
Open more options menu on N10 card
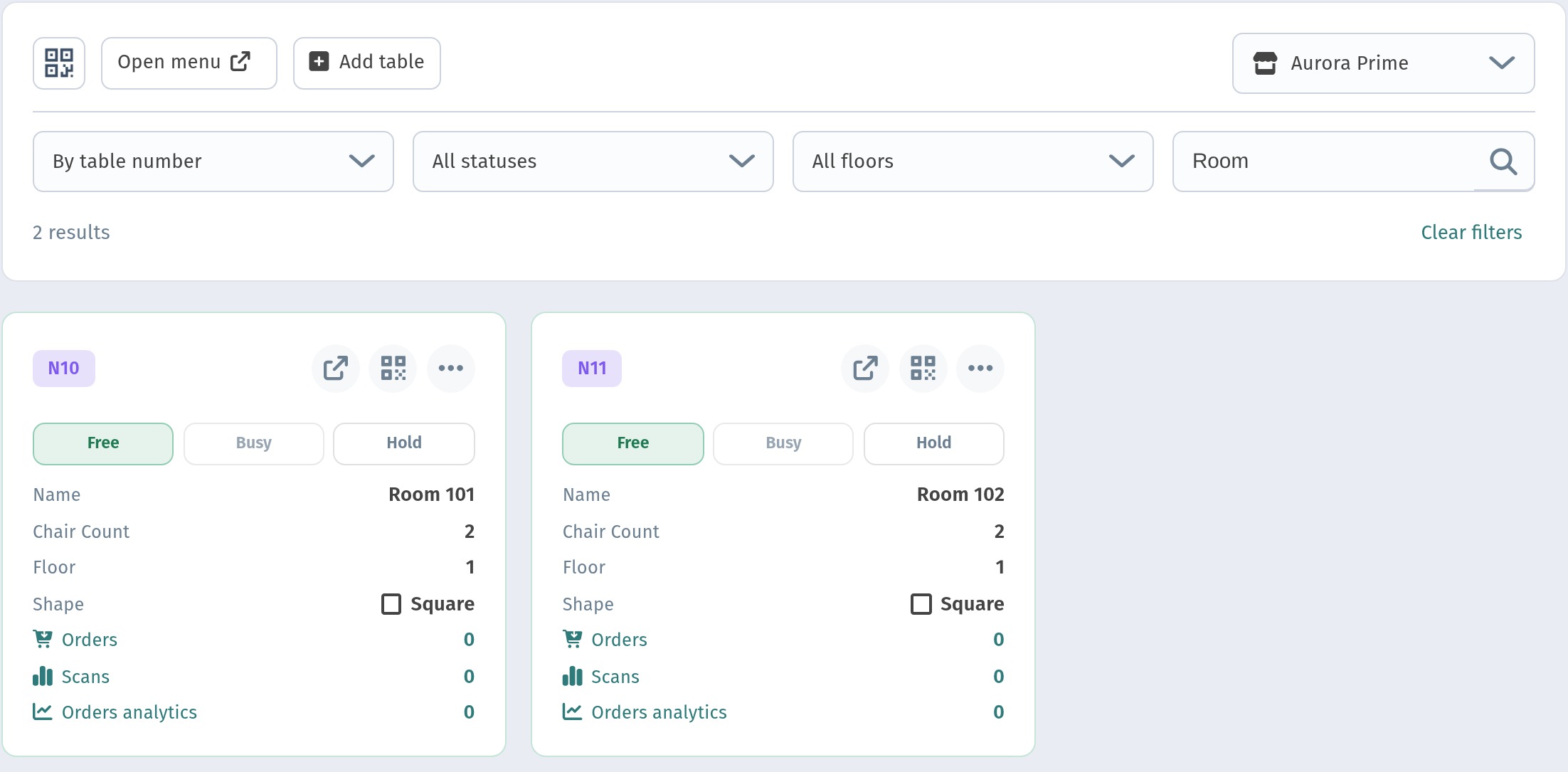(x=451, y=369)
